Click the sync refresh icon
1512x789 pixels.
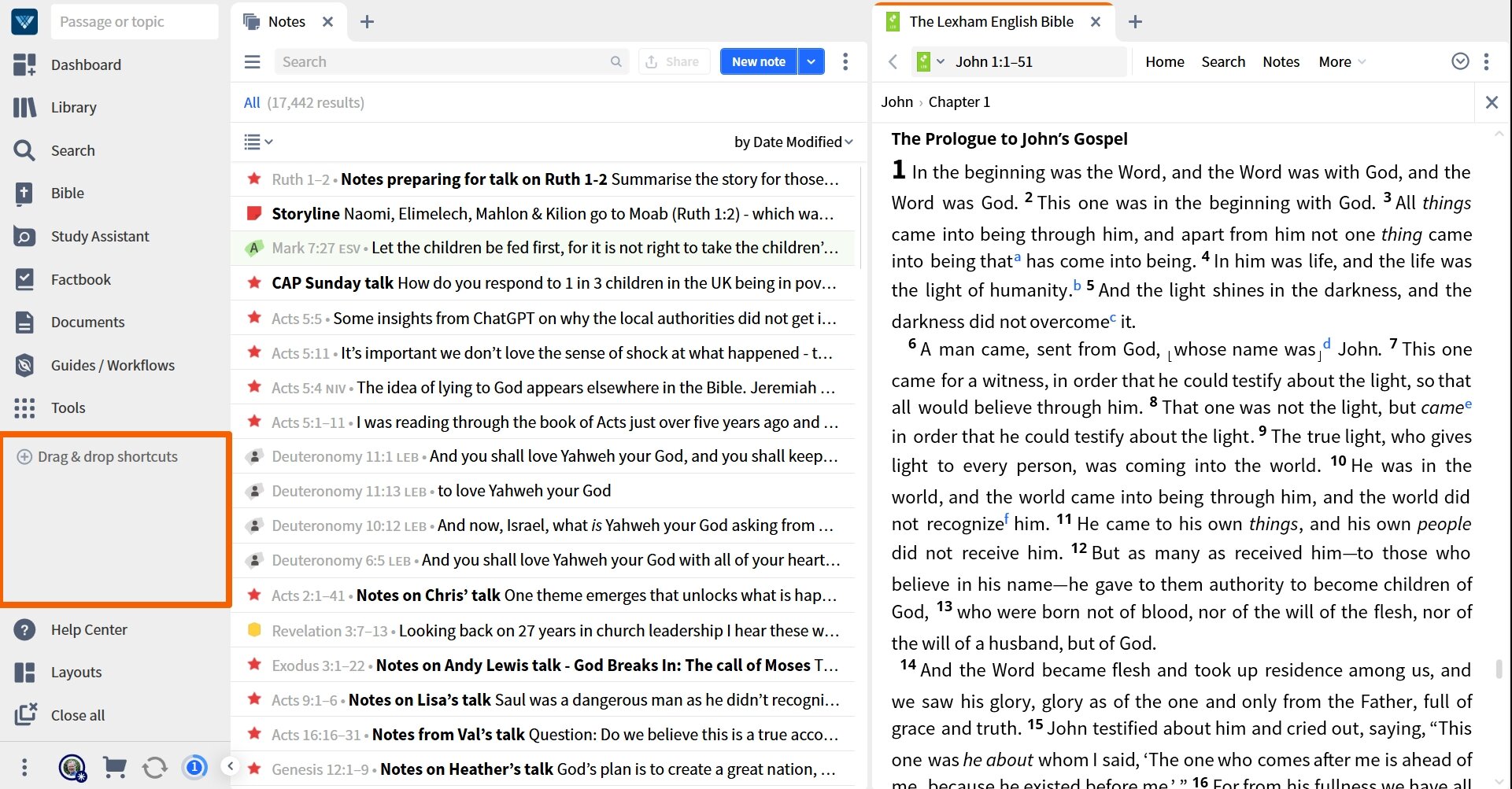tap(155, 767)
